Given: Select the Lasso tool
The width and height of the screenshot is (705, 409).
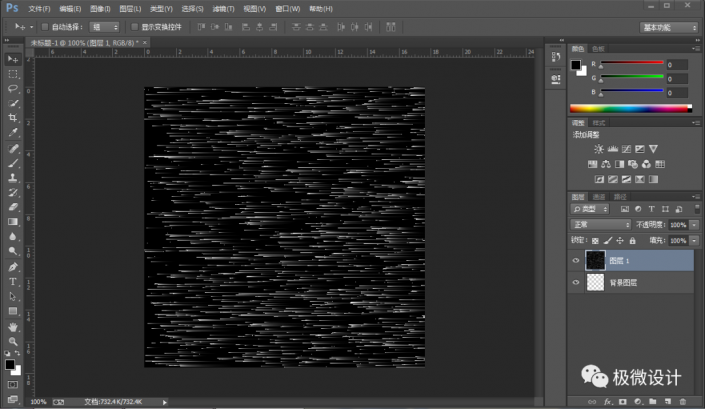Looking at the screenshot, I should (13, 89).
